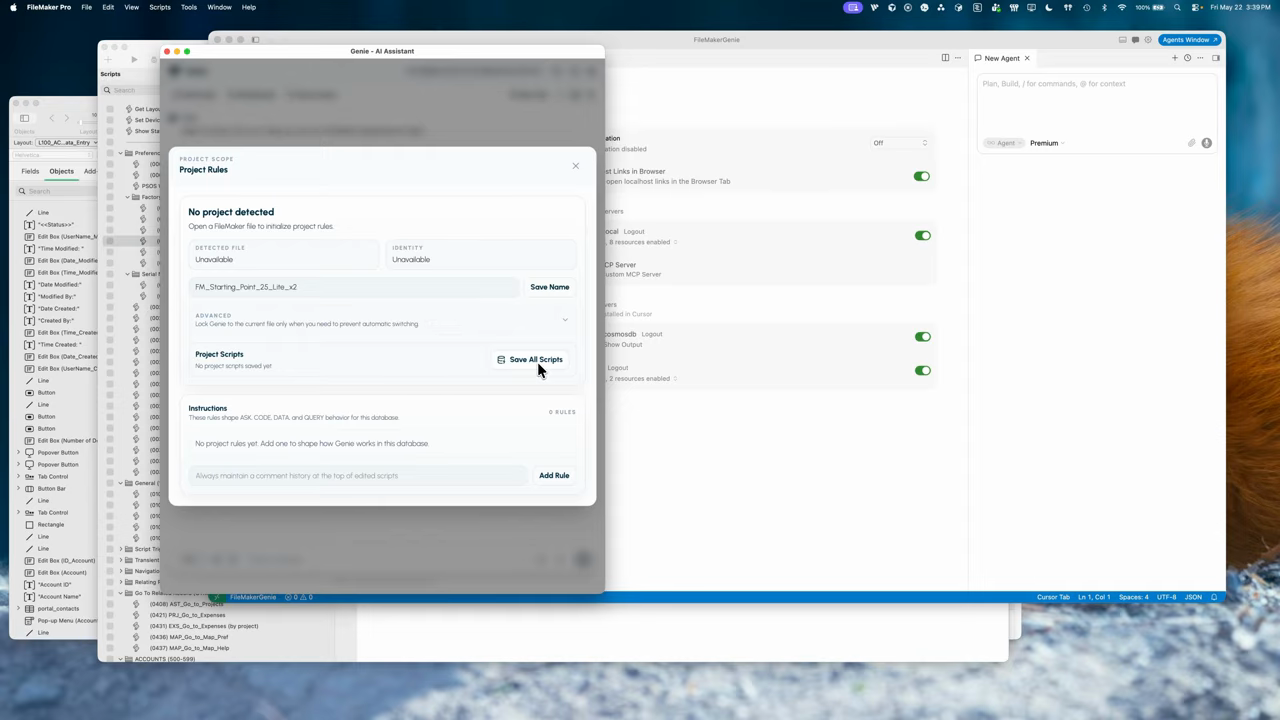Toggle the Links in Browser switch
The width and height of the screenshot is (1280, 720).
[x=922, y=176]
